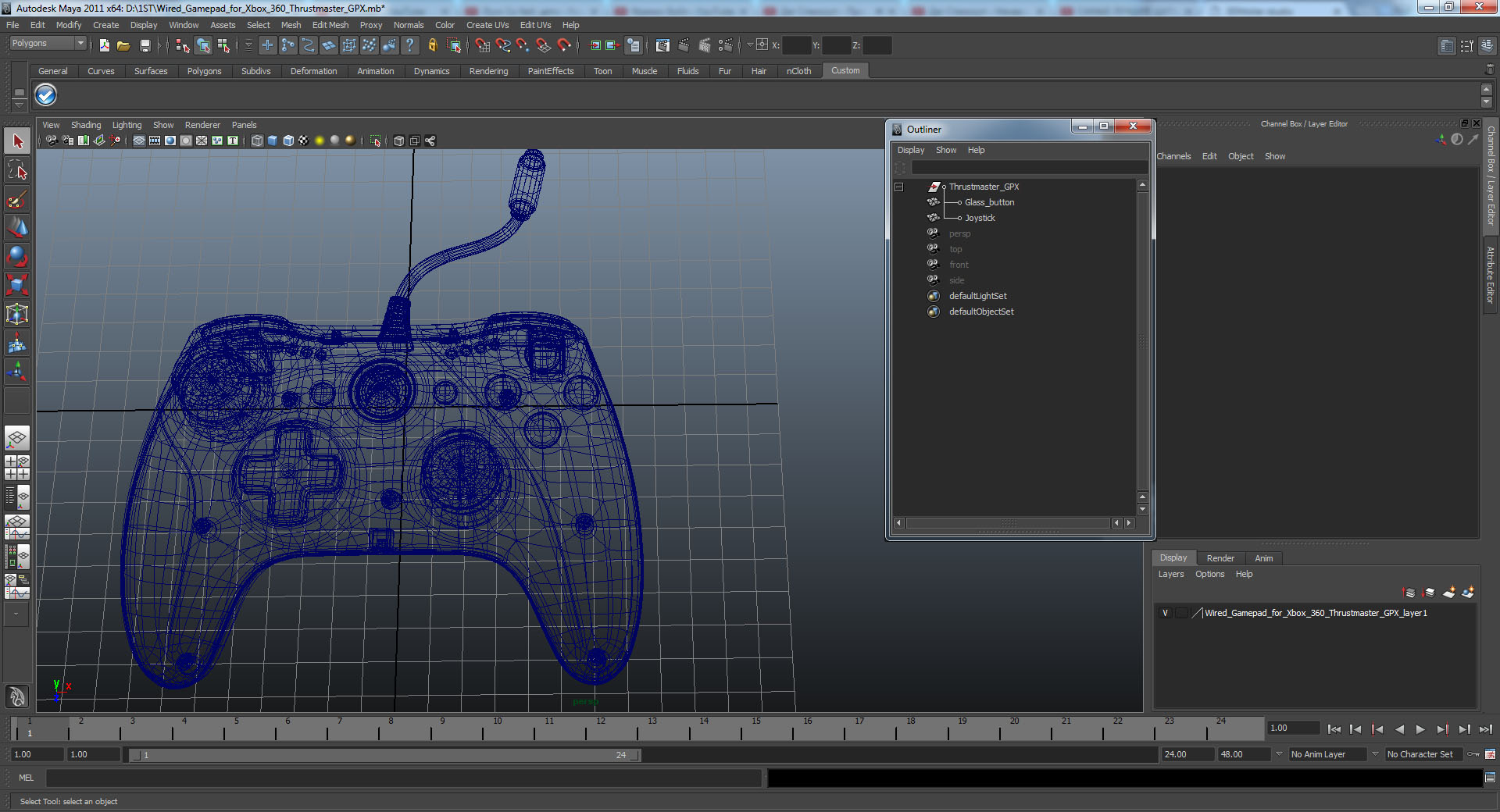
Task: Click the go to start of range button
Action: tap(1334, 729)
